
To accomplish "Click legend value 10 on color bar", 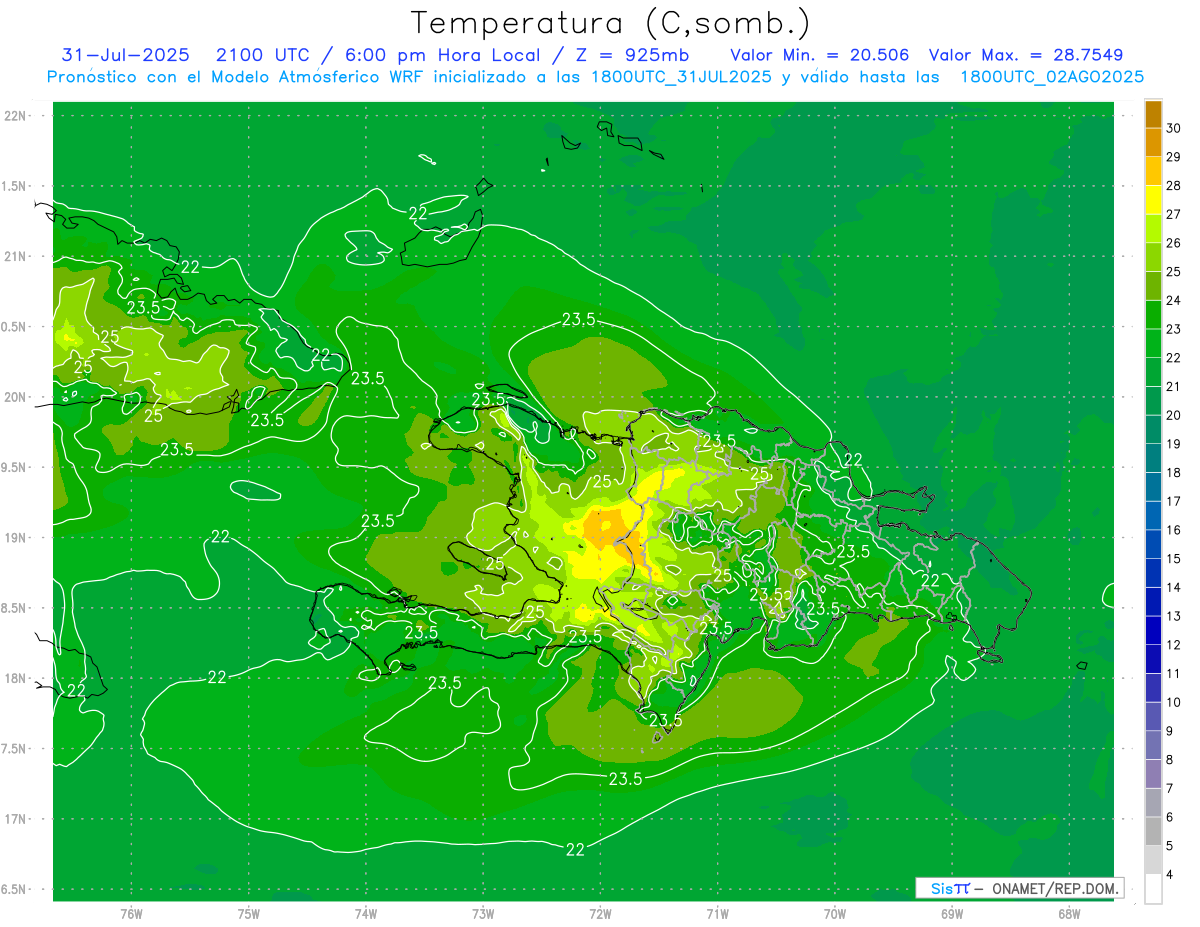I will click(x=1174, y=702).
